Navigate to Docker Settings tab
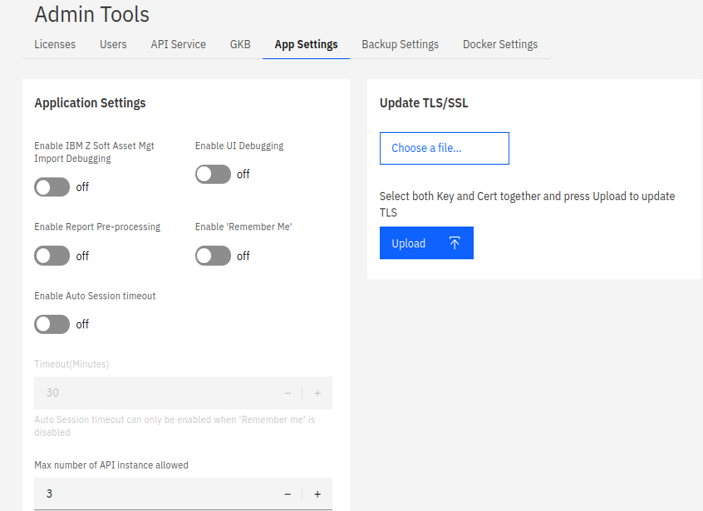 (500, 45)
